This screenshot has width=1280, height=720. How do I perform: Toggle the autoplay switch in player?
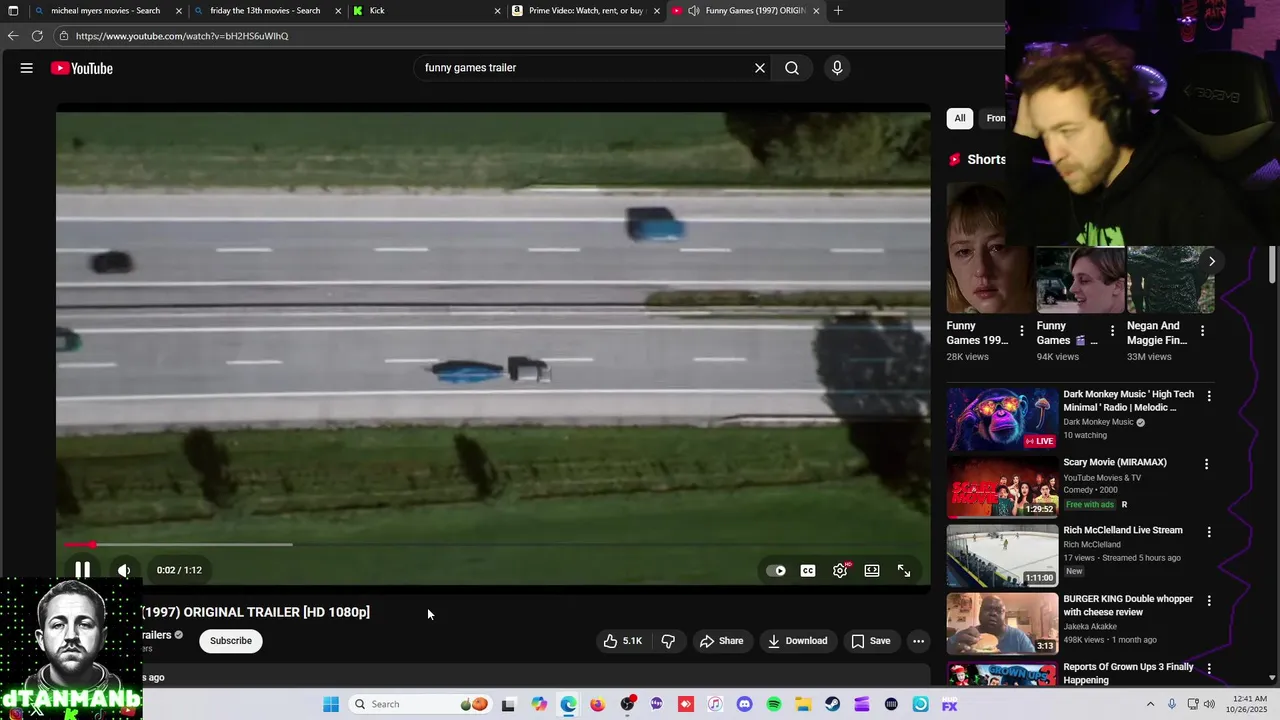coord(776,570)
